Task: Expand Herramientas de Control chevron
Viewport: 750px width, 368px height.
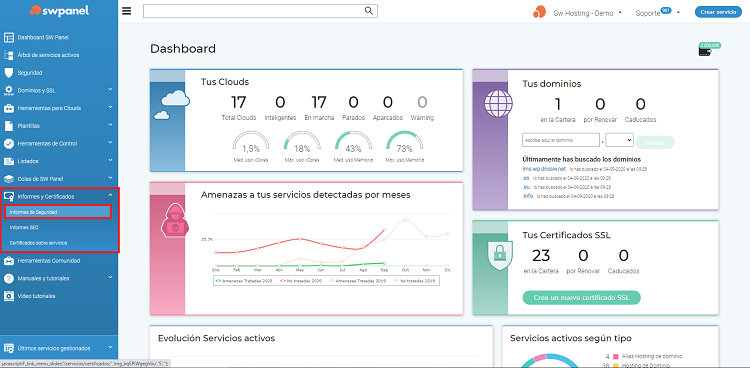Action: tap(110, 142)
